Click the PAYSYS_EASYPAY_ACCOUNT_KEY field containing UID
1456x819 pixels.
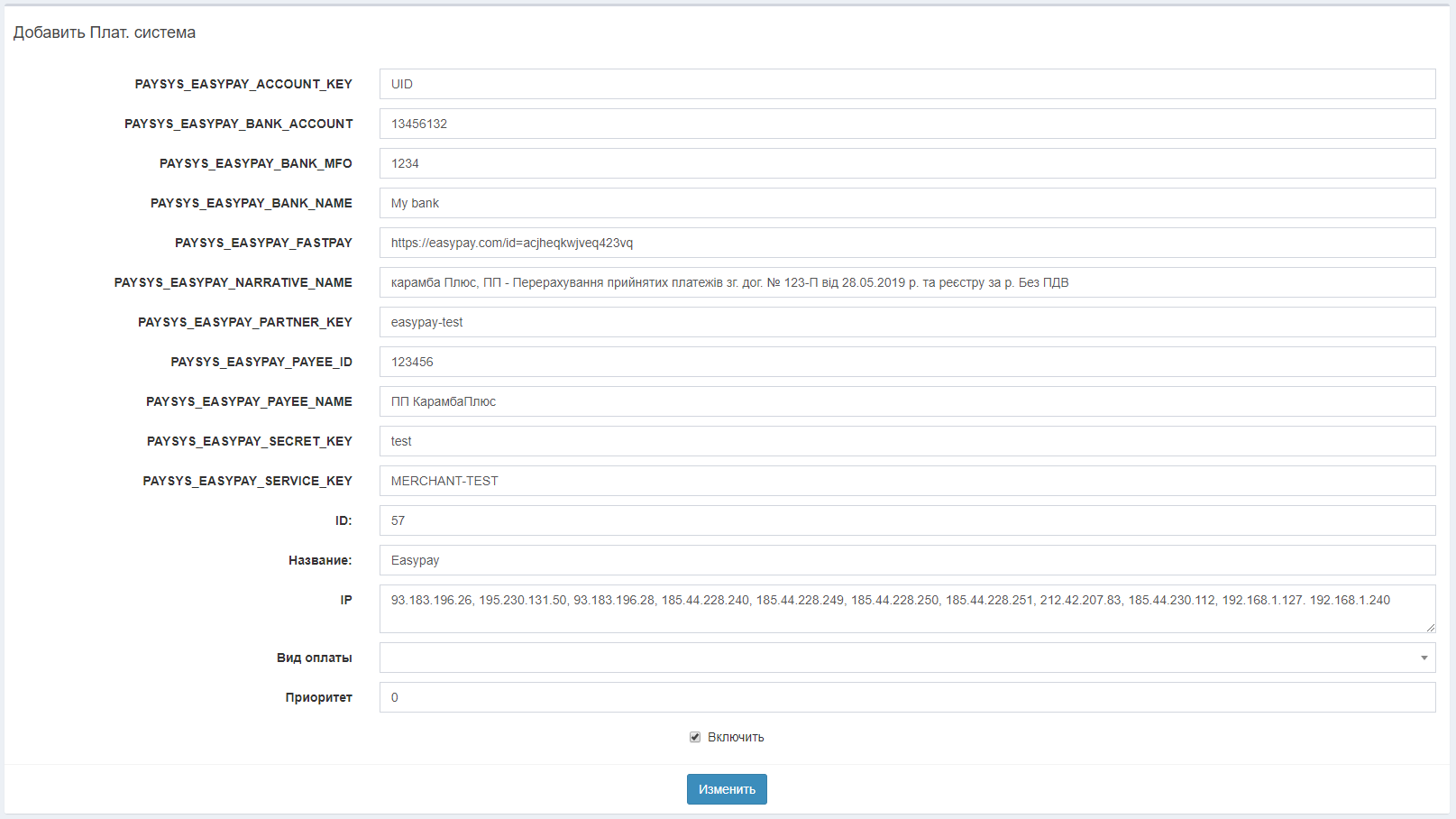907,84
